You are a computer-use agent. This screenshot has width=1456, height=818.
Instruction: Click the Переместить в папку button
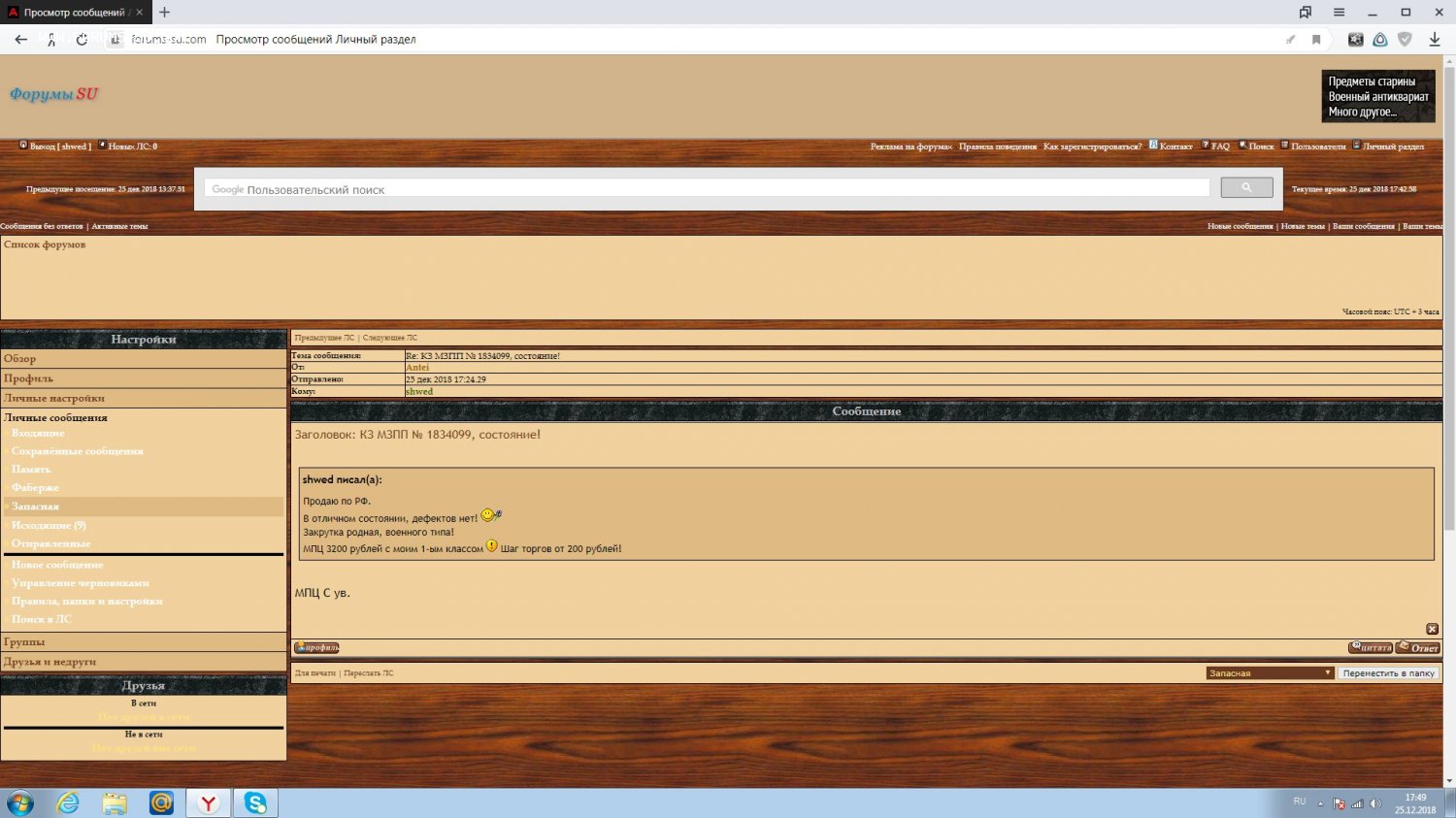pos(1388,672)
